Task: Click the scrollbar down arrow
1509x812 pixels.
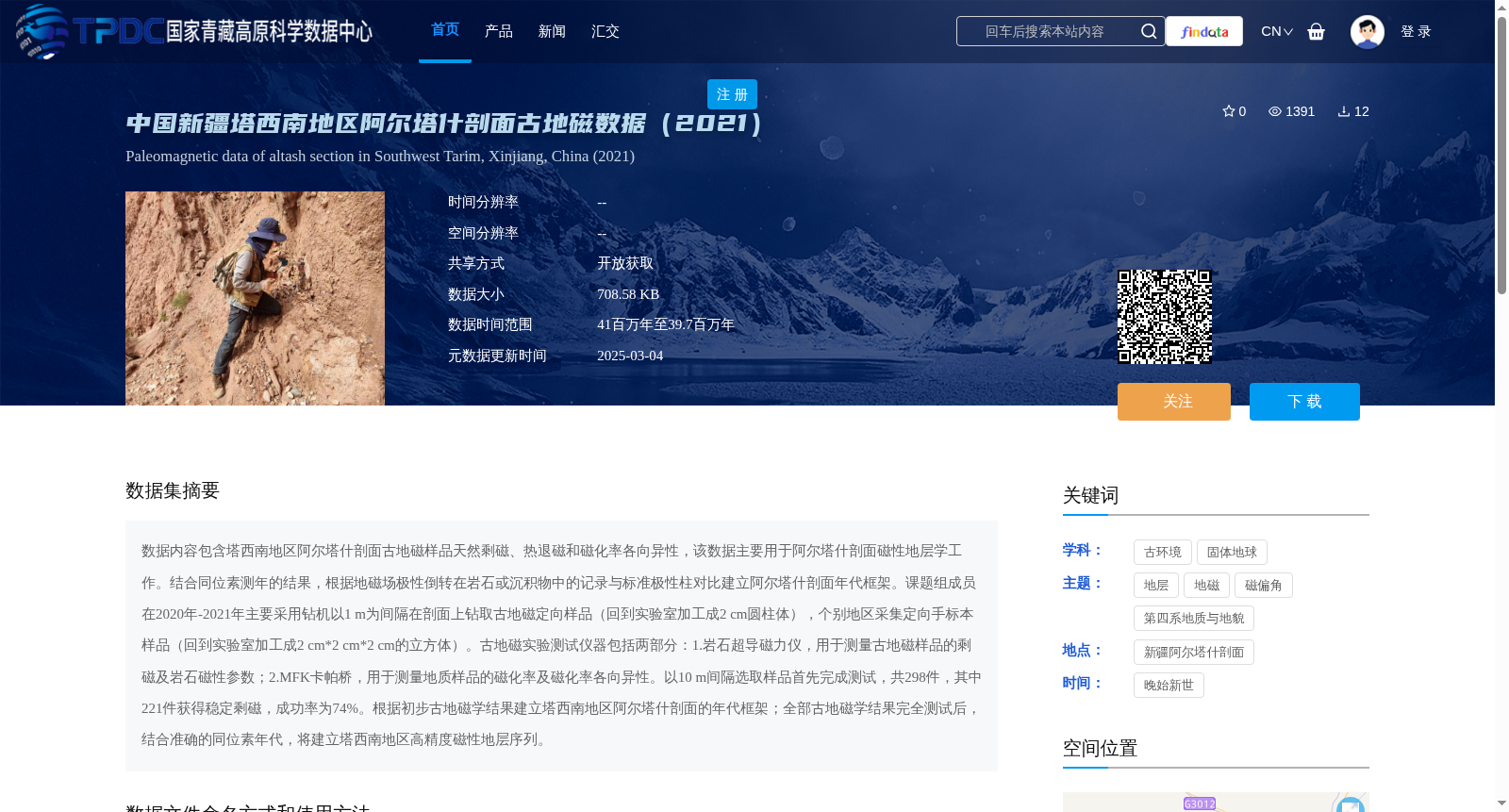Action: pos(1501,804)
